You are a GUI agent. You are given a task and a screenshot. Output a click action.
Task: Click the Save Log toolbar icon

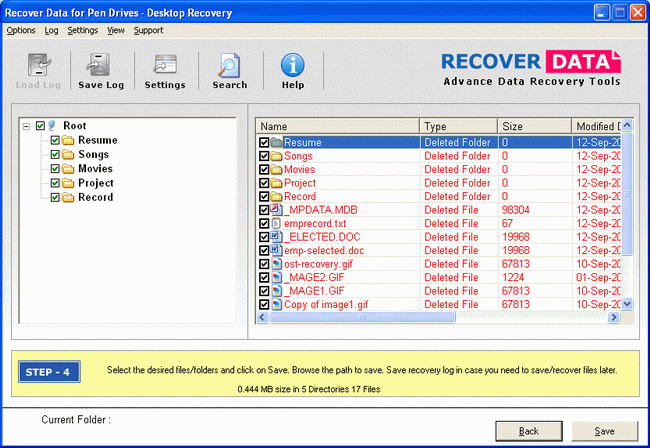pyautogui.click(x=99, y=66)
